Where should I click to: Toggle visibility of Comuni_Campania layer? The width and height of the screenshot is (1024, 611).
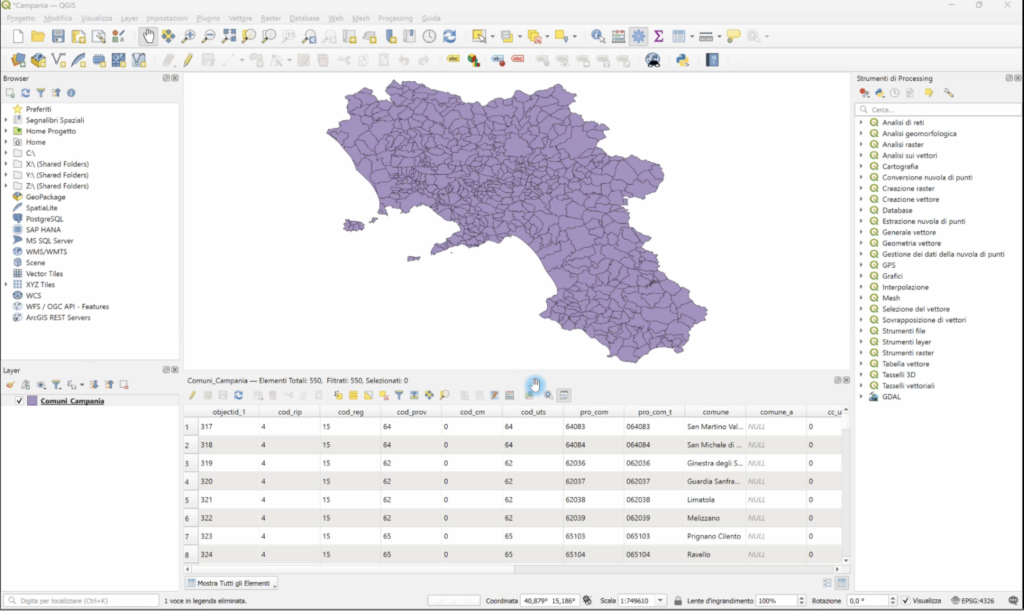point(20,401)
